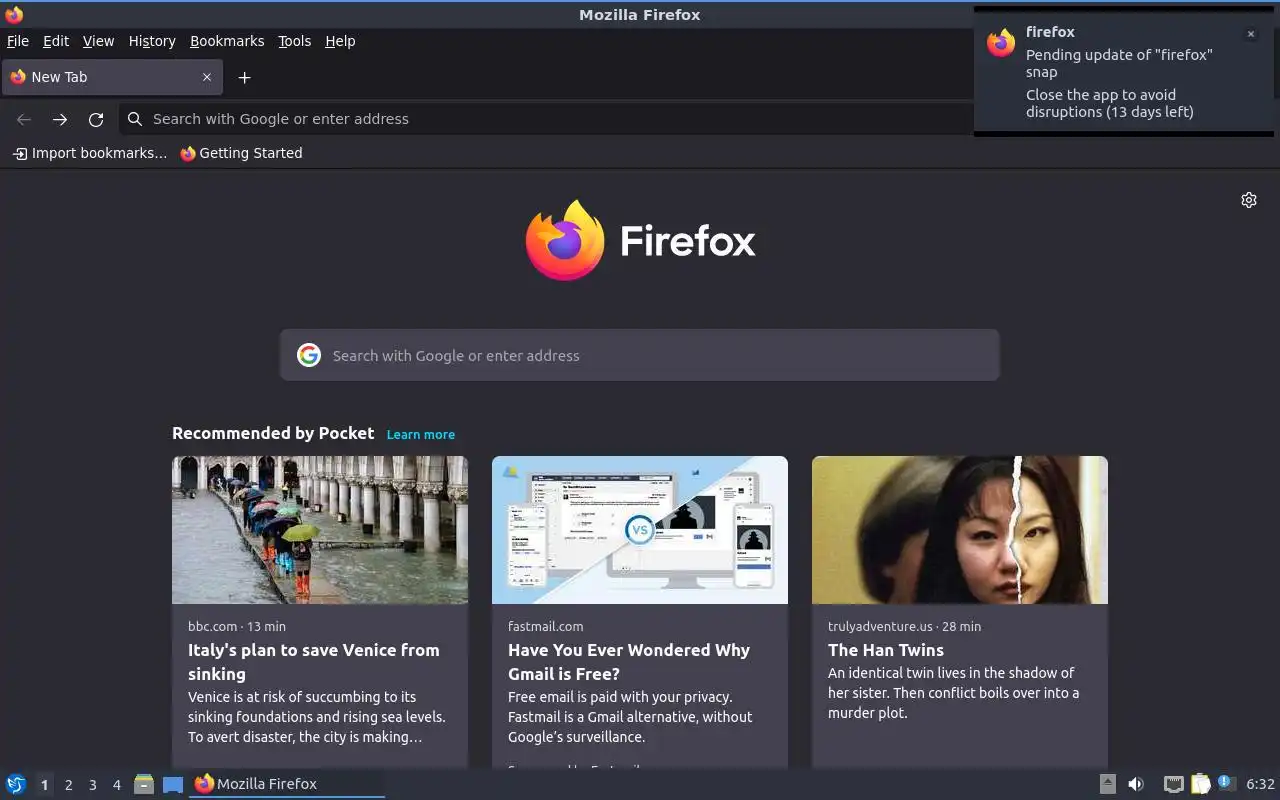Viewport: 1280px width, 800px height.
Task: Open the File menu
Action: pyautogui.click(x=18, y=41)
